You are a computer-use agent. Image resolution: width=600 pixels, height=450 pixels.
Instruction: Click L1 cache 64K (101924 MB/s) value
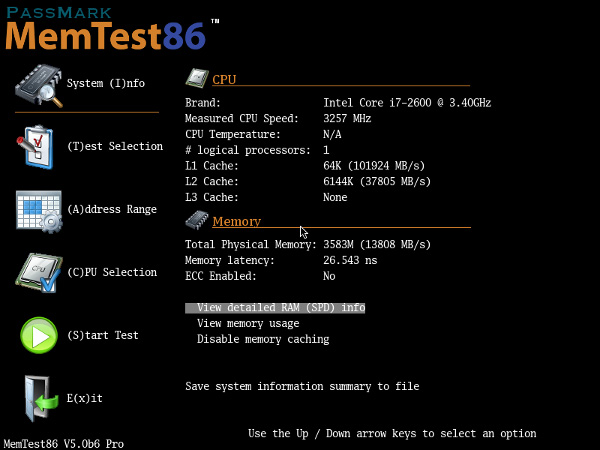click(x=374, y=166)
